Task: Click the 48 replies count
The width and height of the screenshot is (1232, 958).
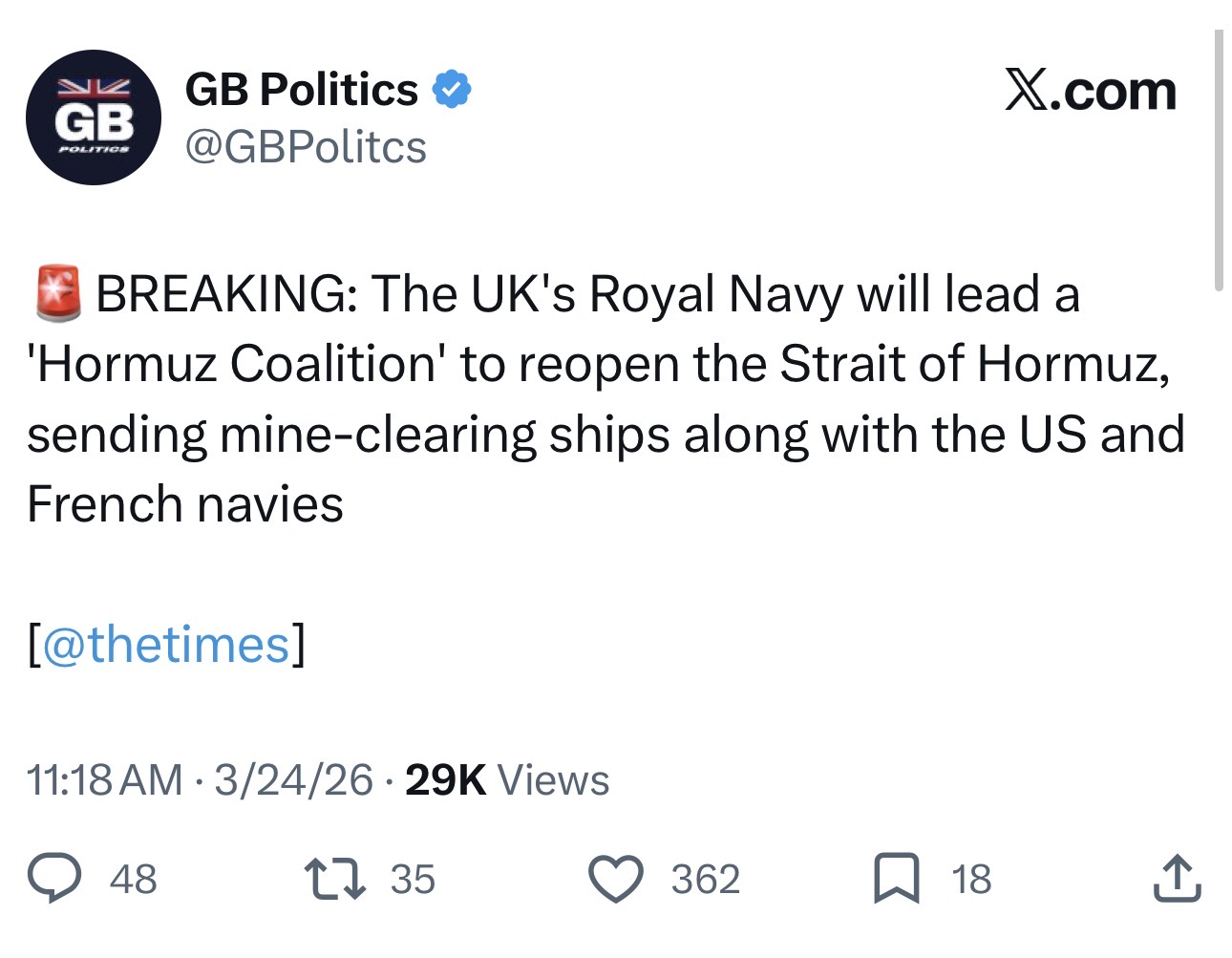Action: click(133, 880)
